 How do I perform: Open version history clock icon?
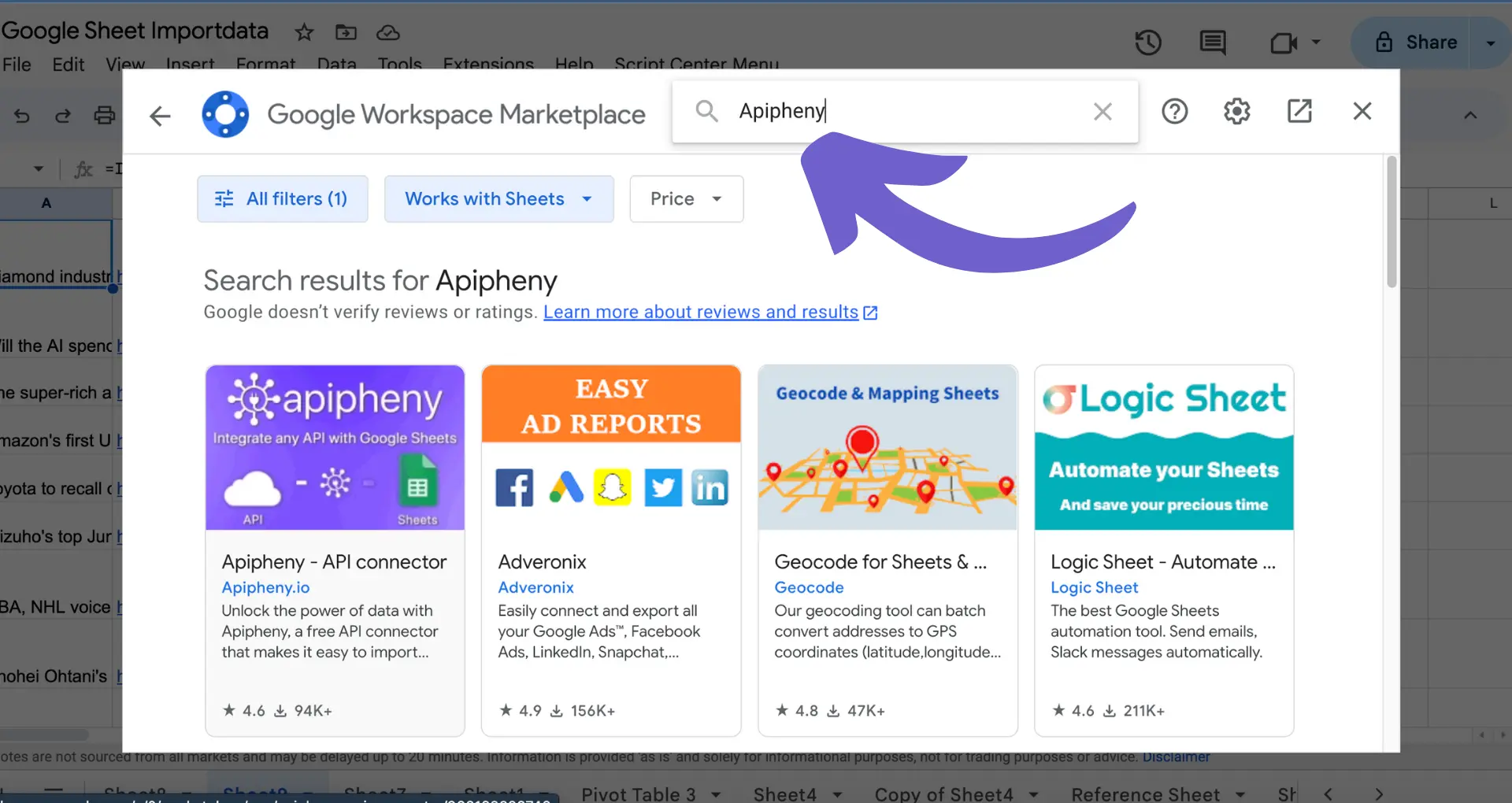tap(1148, 43)
